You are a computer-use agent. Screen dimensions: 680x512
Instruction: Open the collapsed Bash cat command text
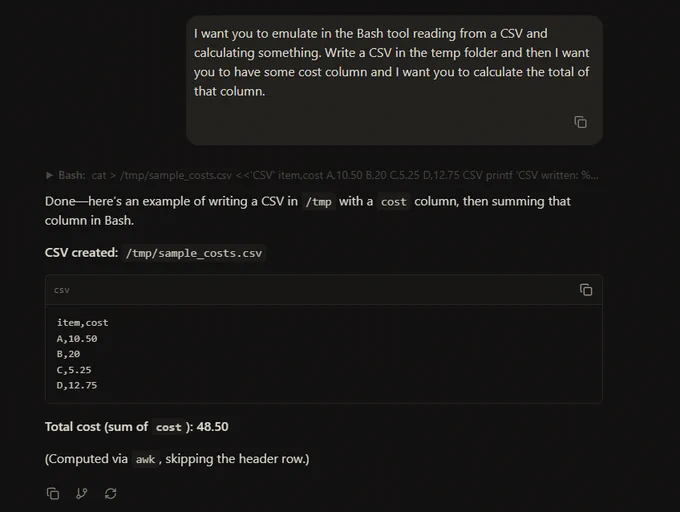[x=345, y=175]
